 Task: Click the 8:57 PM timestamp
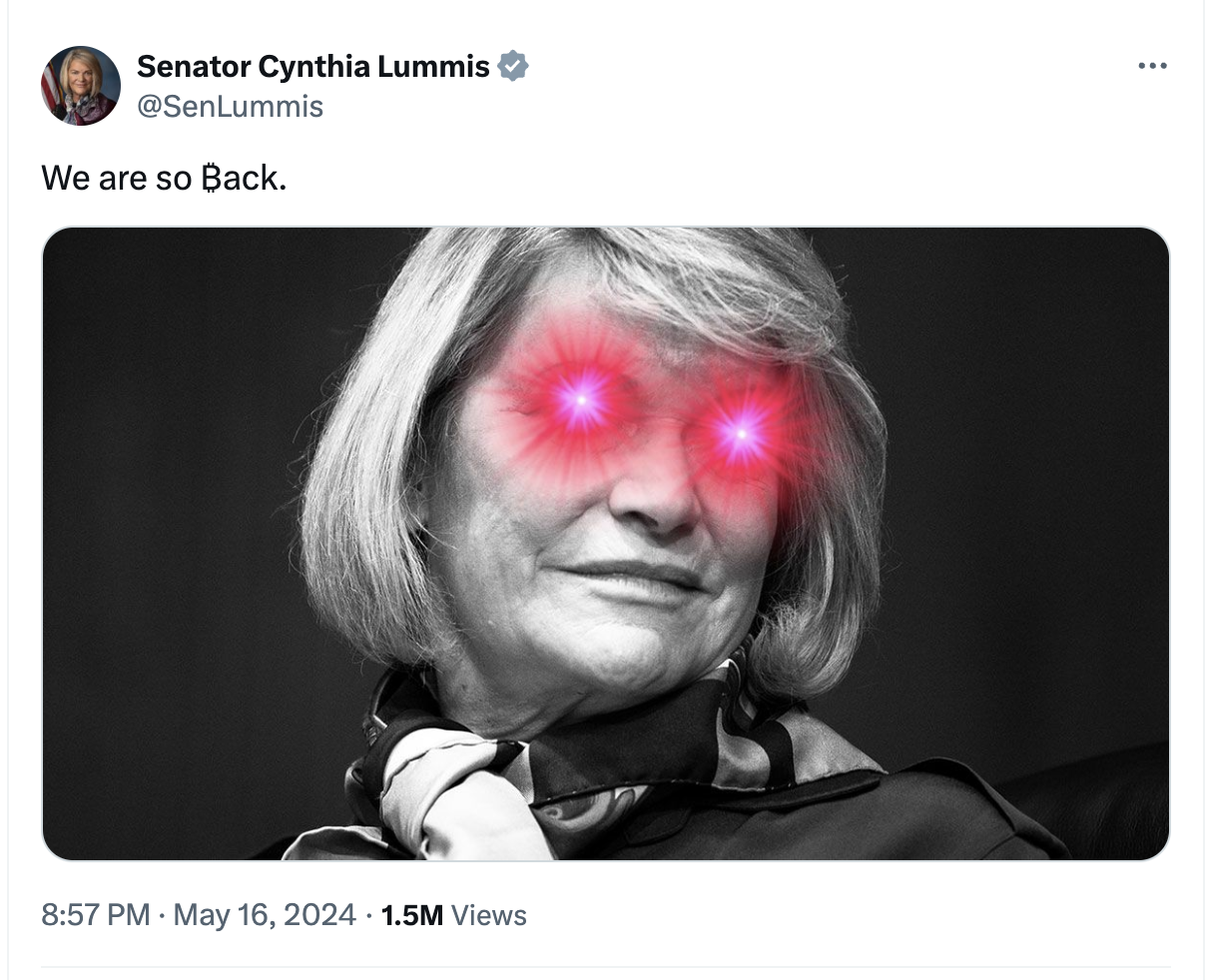(96, 915)
